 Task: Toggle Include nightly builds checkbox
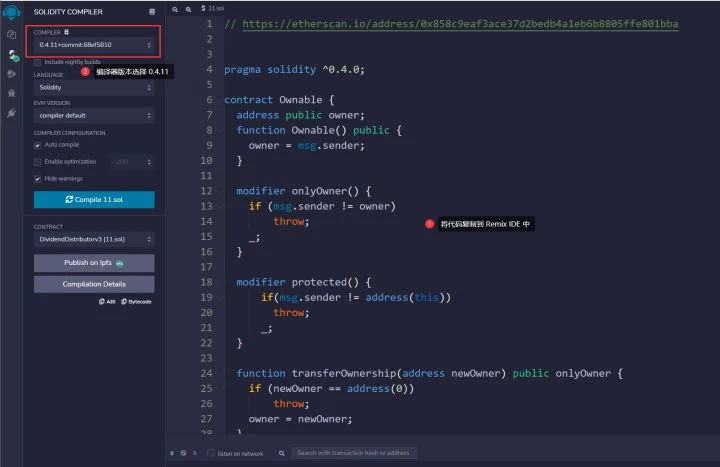[x=37, y=62]
